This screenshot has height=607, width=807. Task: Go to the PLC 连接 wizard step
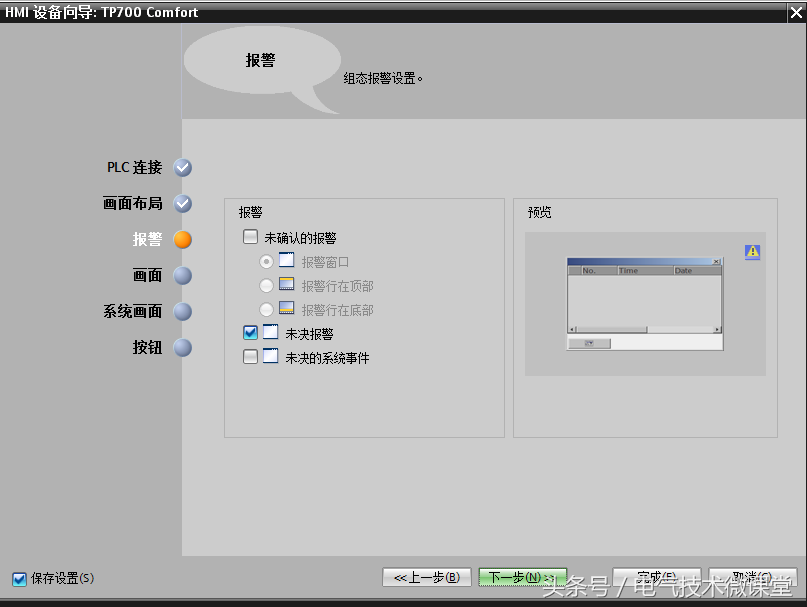pos(134,168)
